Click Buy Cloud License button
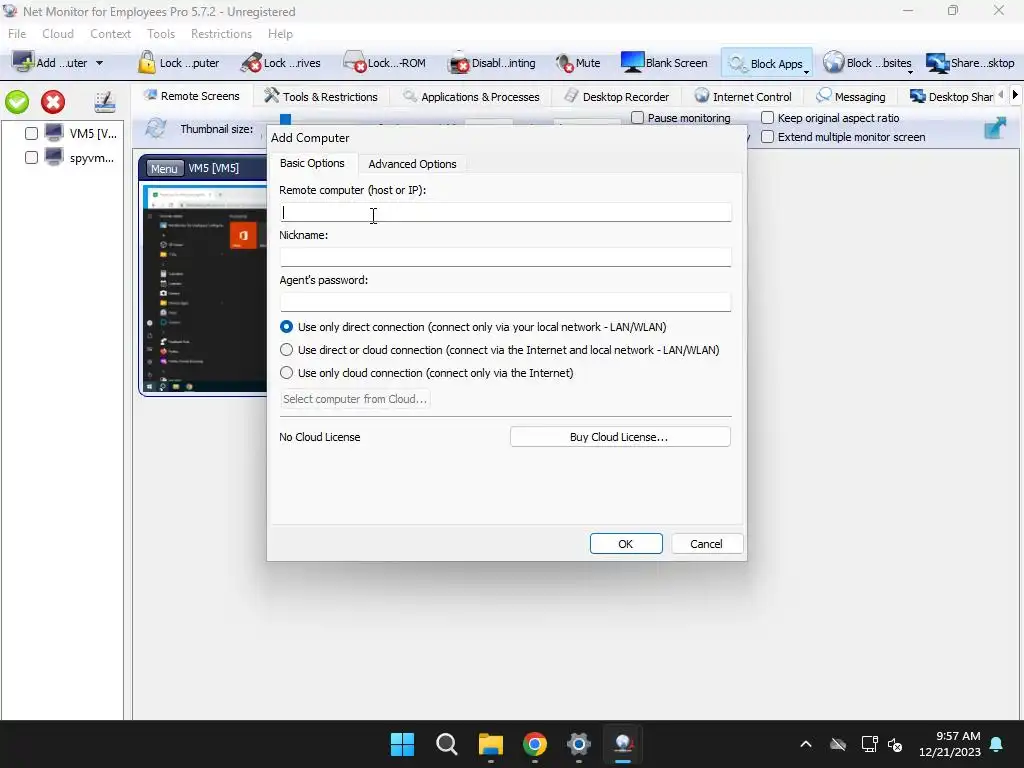Image resolution: width=1024 pixels, height=768 pixels. (620, 437)
